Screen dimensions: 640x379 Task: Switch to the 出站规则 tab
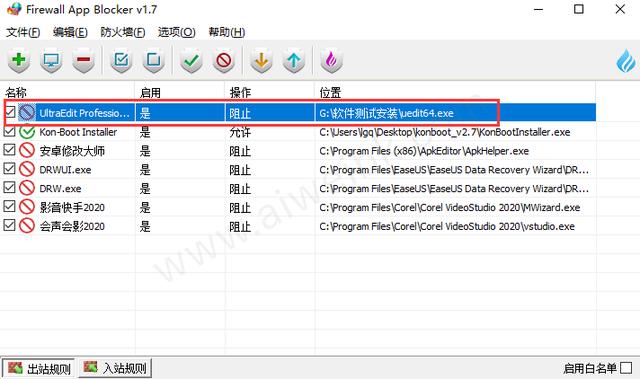pos(39,368)
